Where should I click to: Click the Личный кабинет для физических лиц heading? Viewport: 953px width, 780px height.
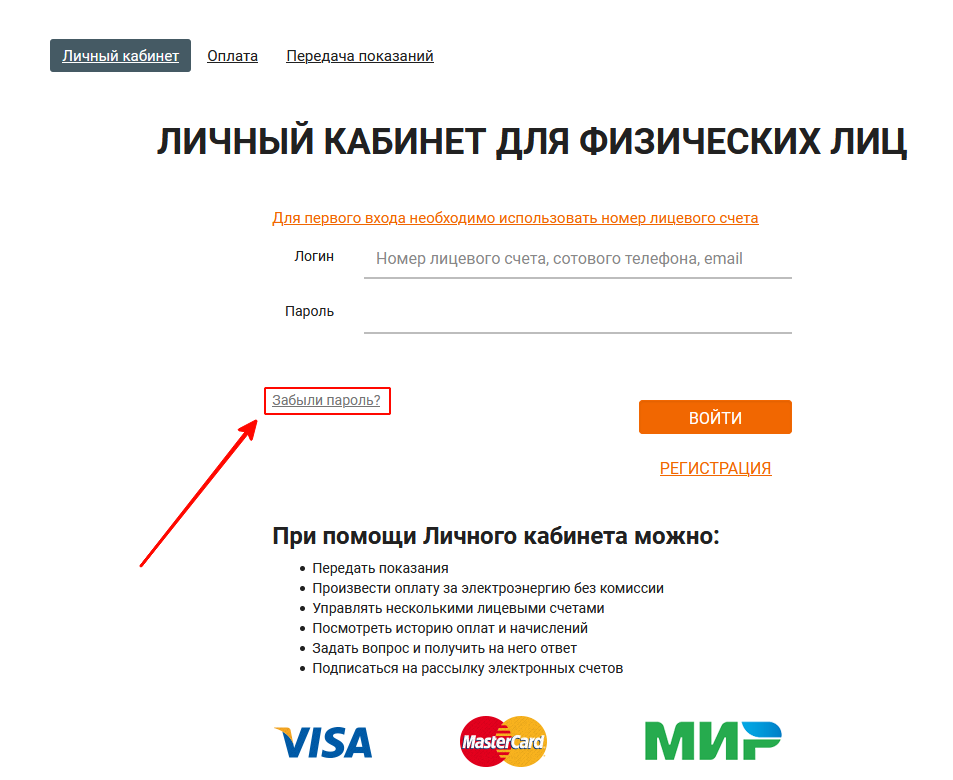(x=532, y=142)
